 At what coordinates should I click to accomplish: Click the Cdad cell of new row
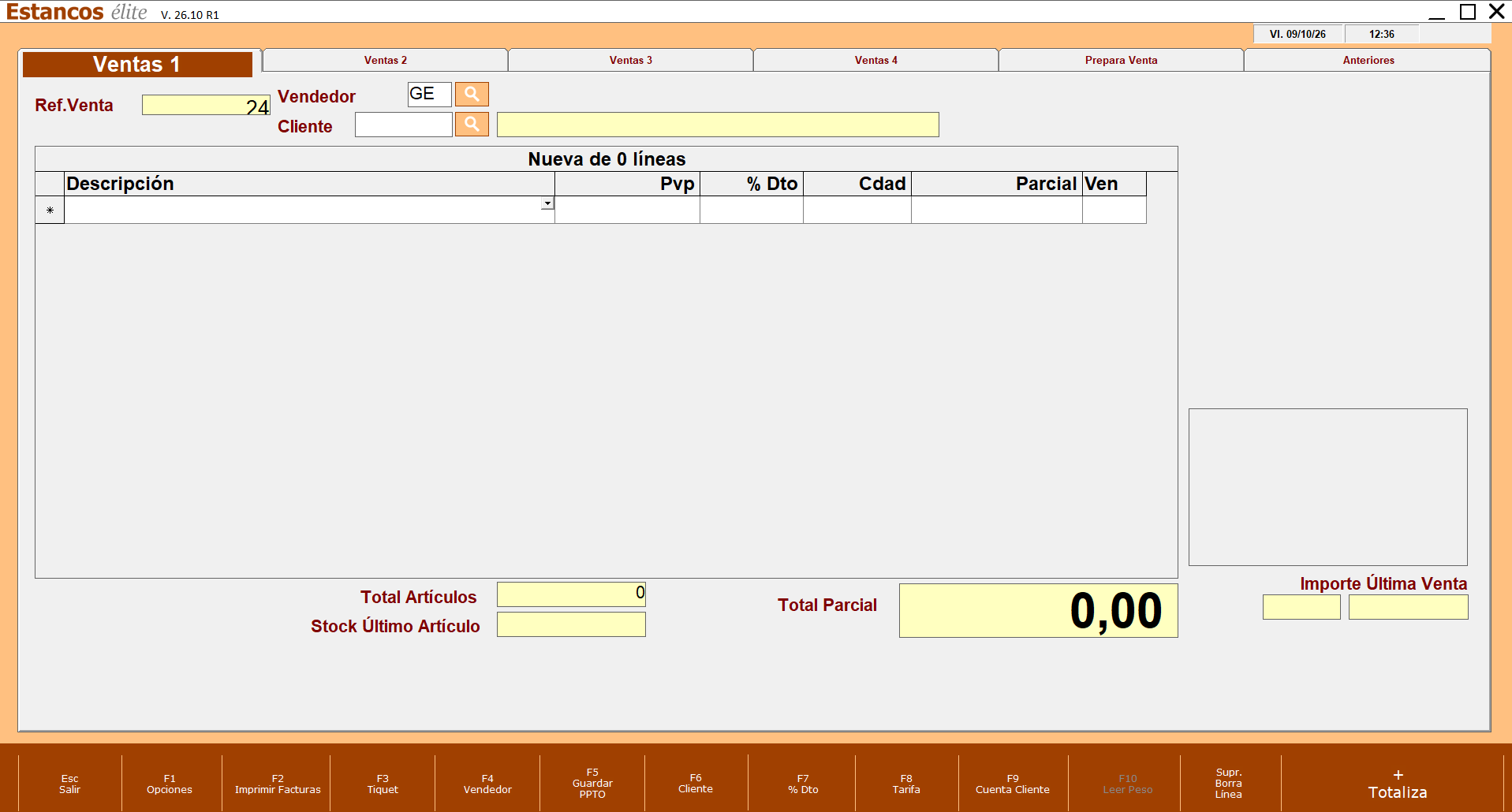857,210
